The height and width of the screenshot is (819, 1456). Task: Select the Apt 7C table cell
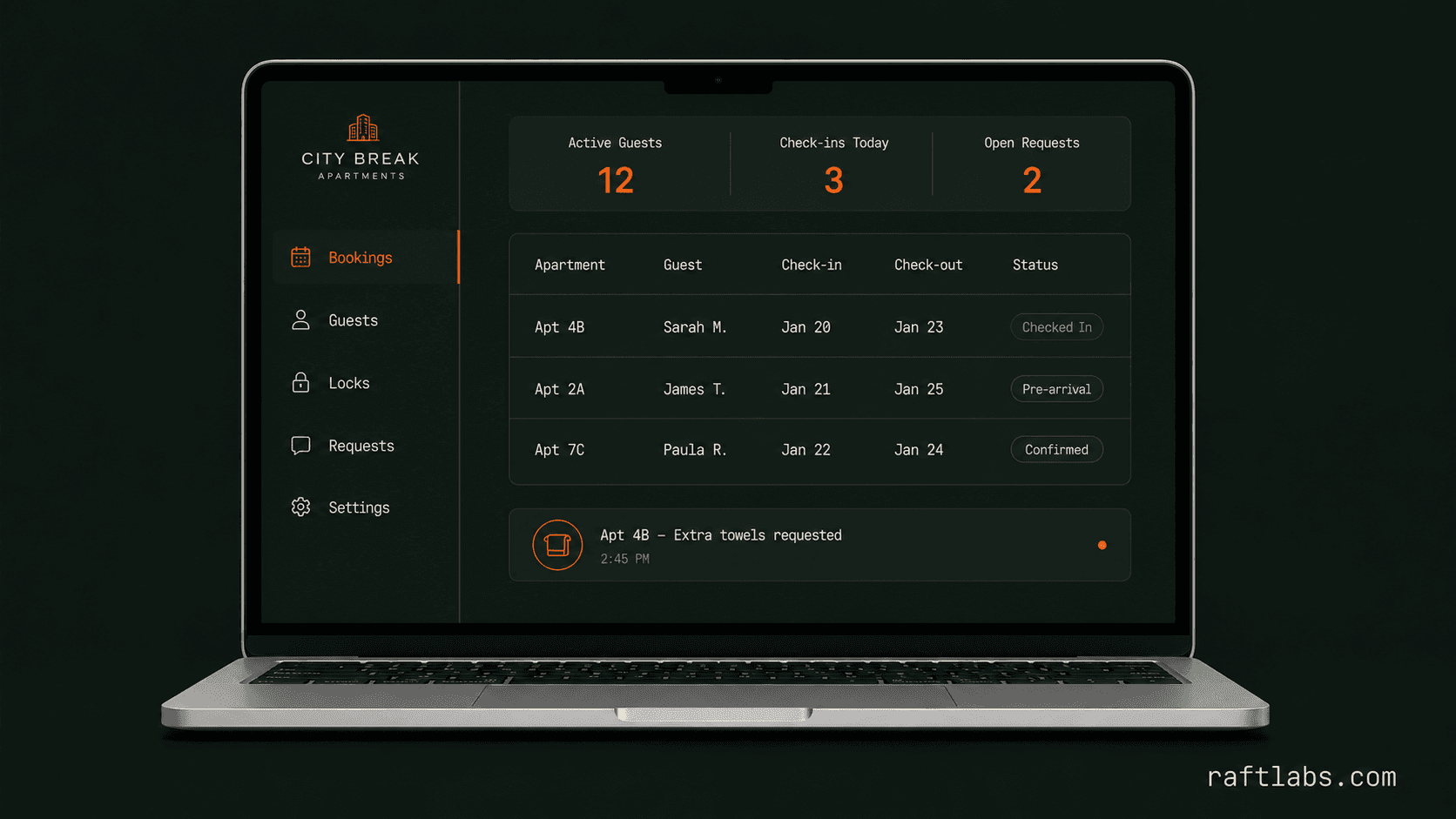coord(559,450)
